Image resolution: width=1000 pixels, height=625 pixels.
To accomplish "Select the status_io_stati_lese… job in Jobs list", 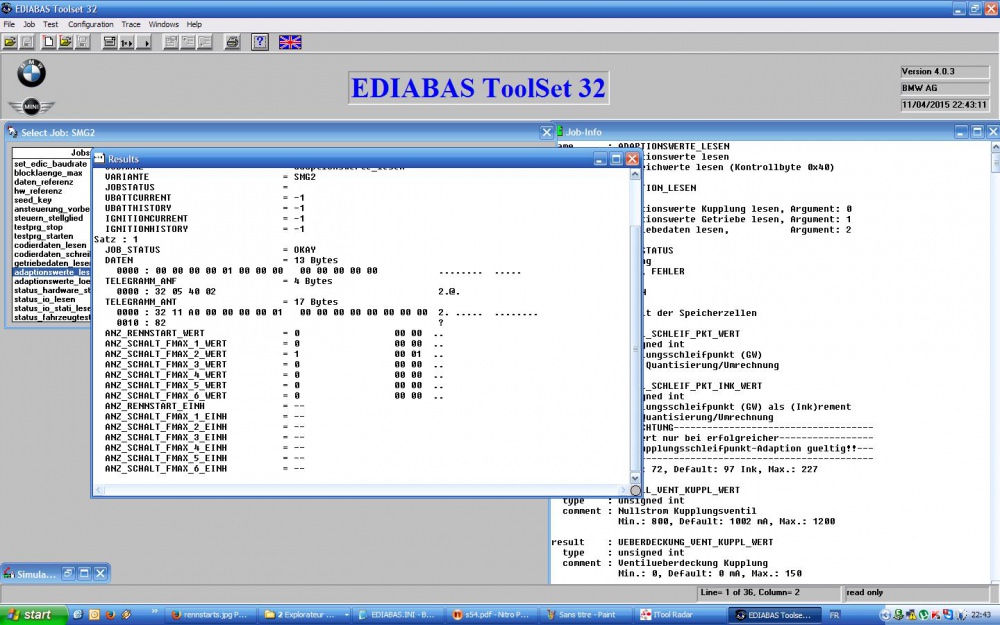I will coord(51,308).
